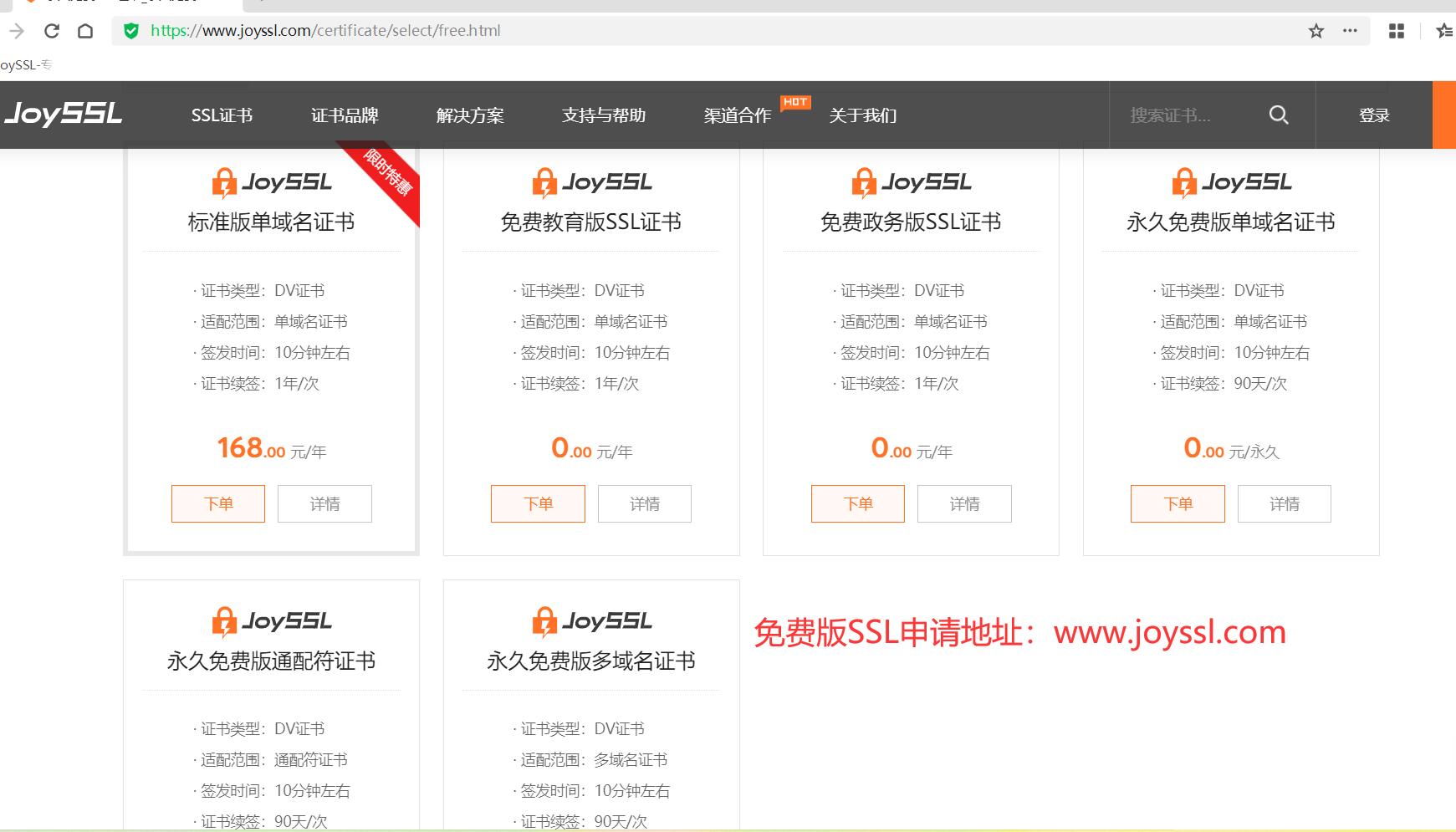1456x832 pixels.
Task: Open the 证书品牌 menu
Action: 345,115
